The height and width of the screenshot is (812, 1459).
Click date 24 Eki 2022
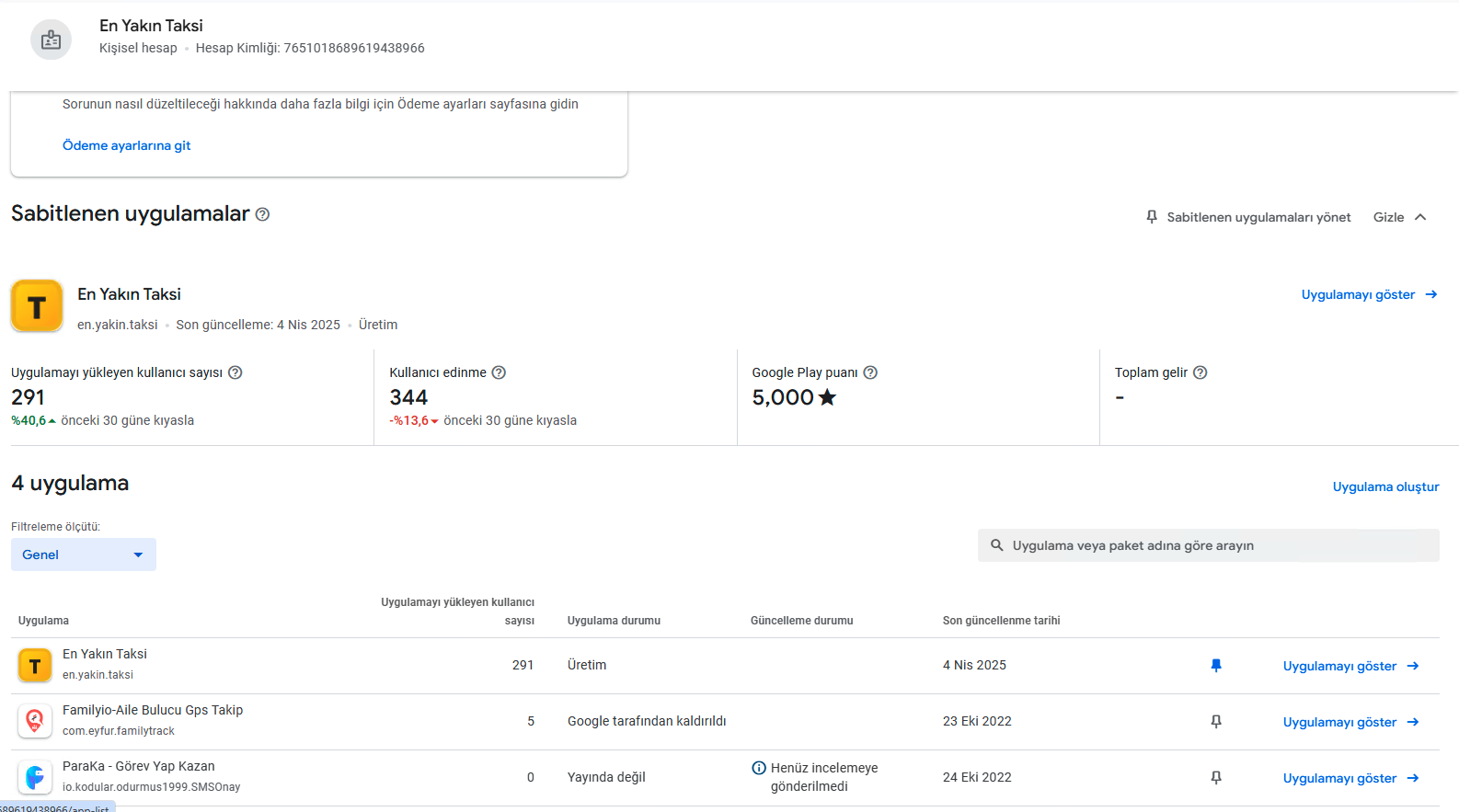click(977, 777)
